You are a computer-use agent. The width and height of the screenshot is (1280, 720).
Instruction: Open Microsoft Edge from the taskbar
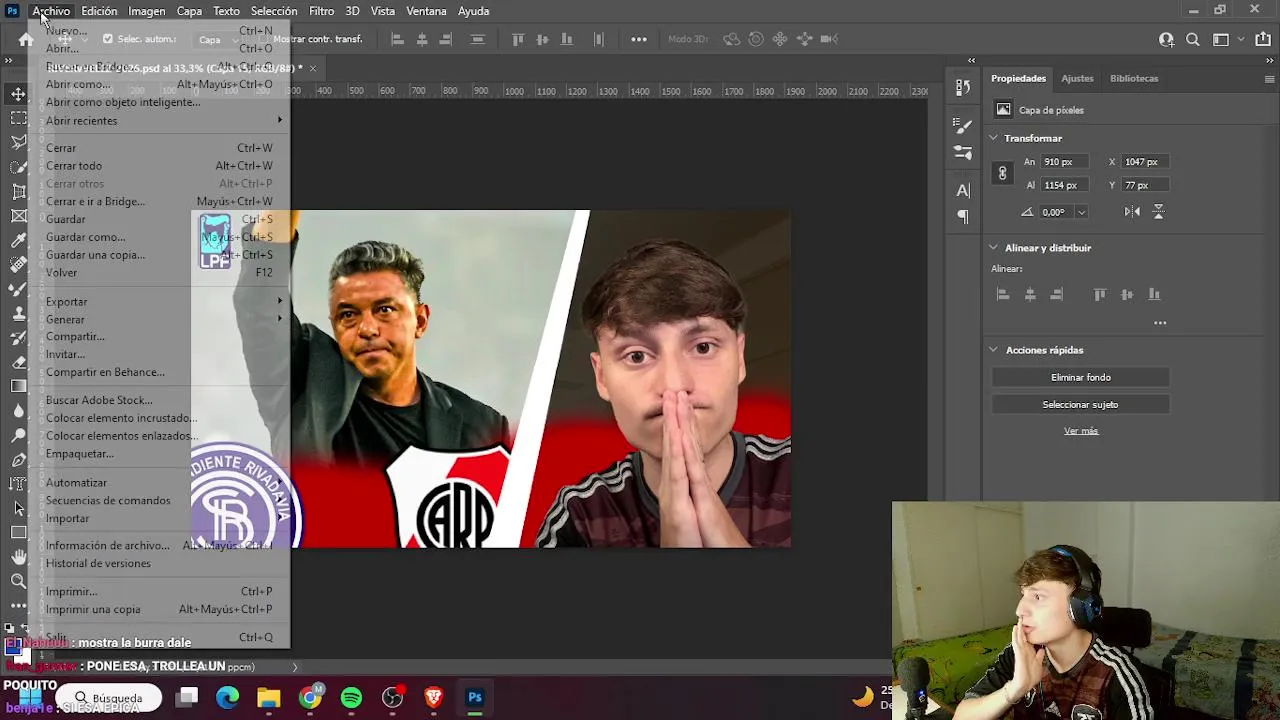point(228,697)
